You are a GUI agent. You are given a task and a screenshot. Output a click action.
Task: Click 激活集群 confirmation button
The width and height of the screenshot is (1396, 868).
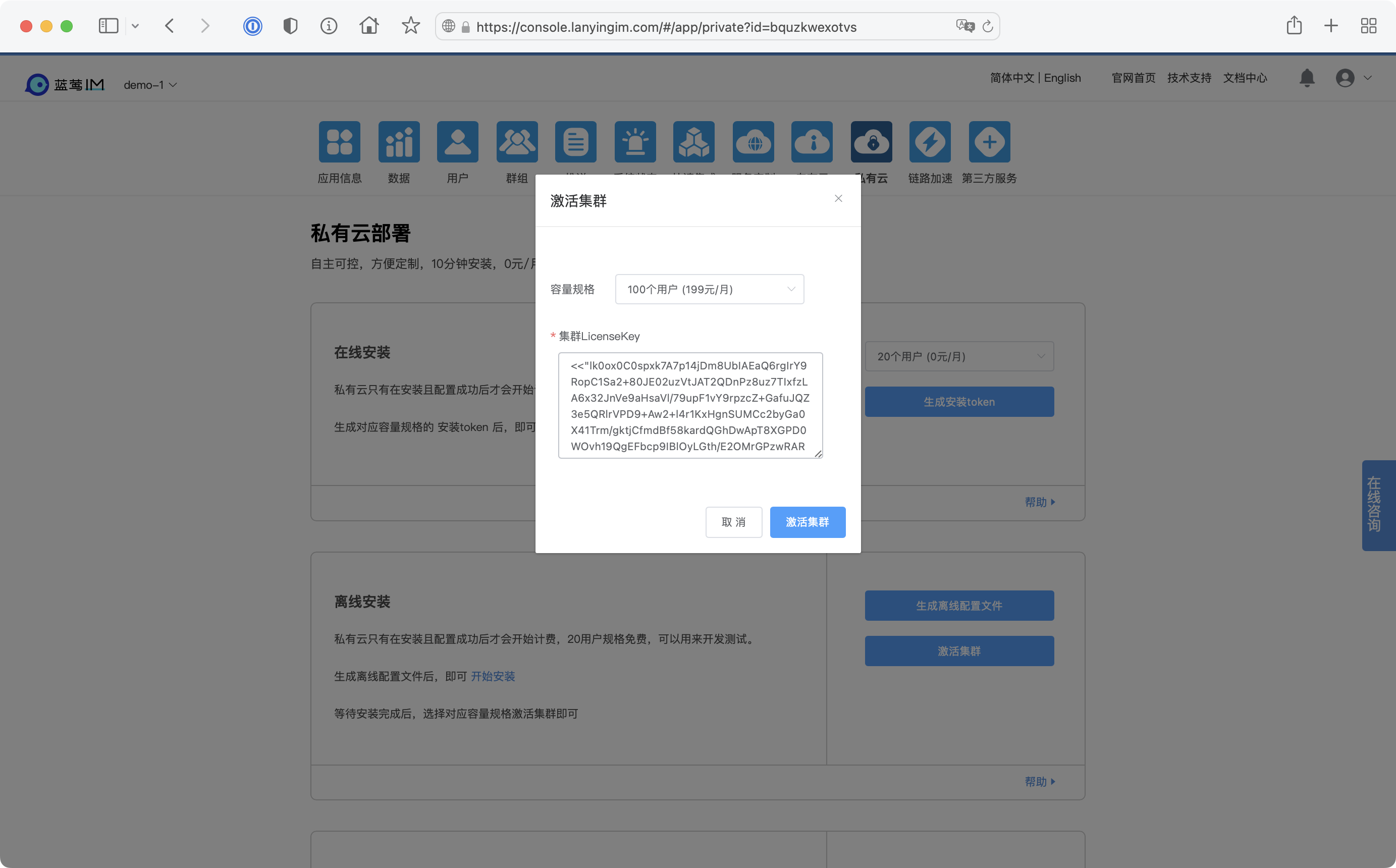tap(807, 521)
